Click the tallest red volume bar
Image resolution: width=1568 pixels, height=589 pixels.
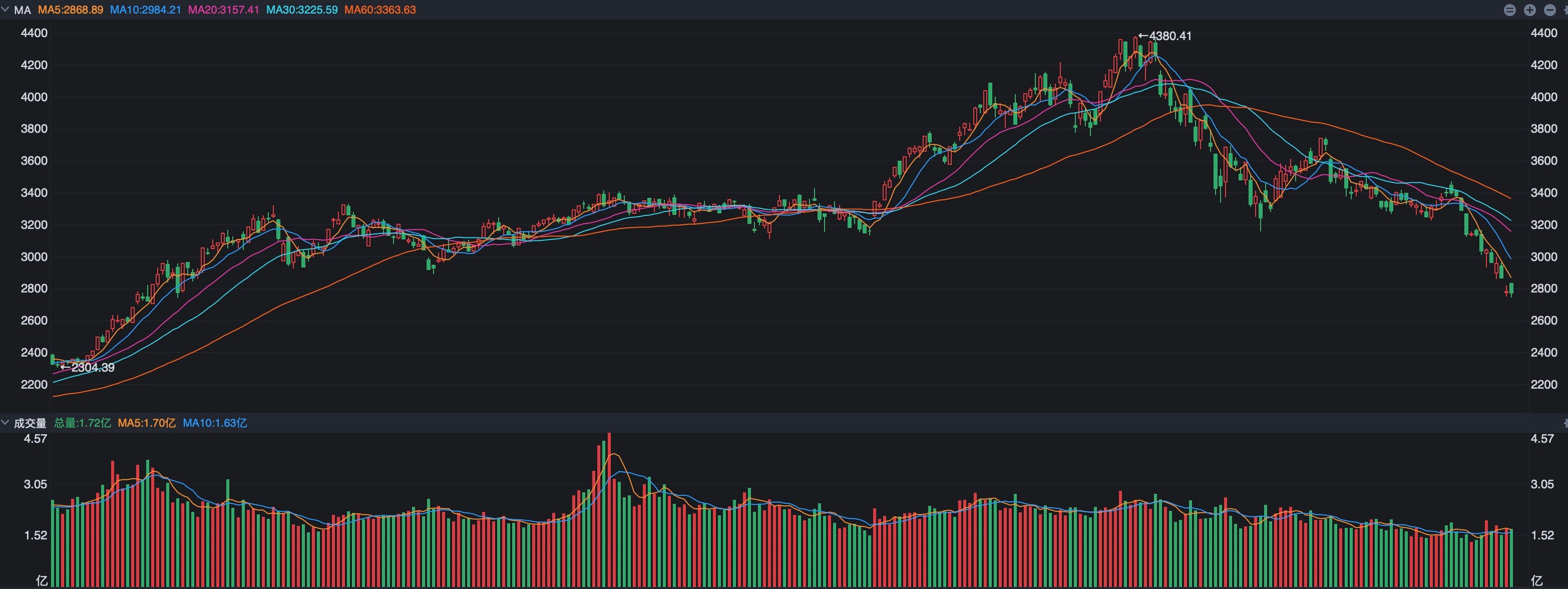tap(609, 510)
